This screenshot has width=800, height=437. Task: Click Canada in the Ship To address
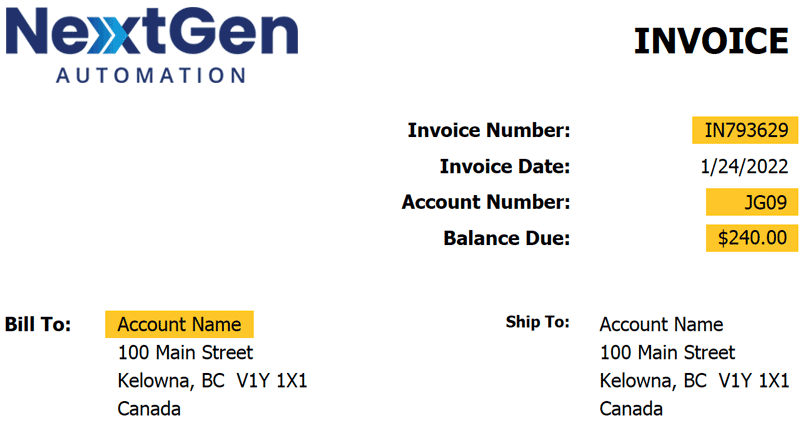coord(631,409)
